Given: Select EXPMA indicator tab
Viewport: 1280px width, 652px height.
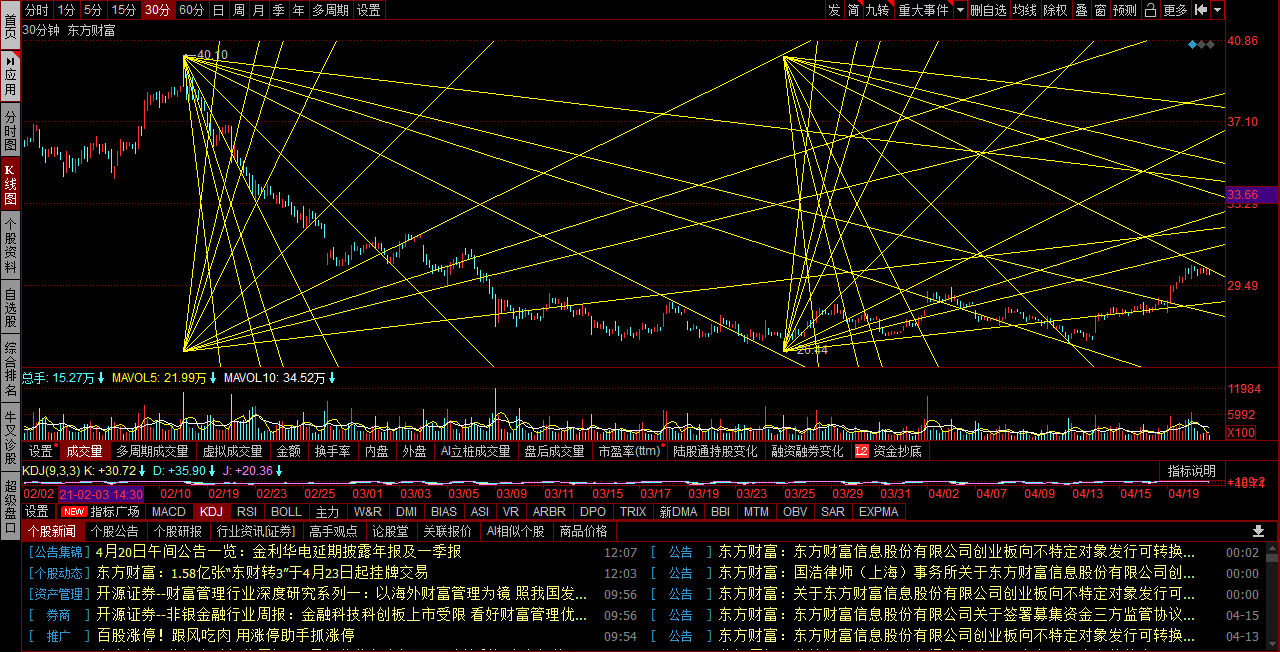Looking at the screenshot, I should 878,511.
